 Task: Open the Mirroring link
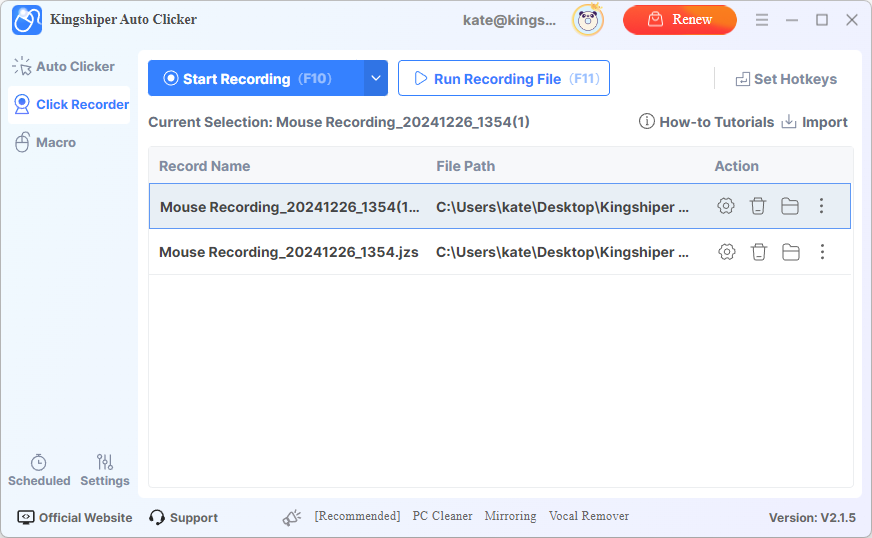point(510,516)
